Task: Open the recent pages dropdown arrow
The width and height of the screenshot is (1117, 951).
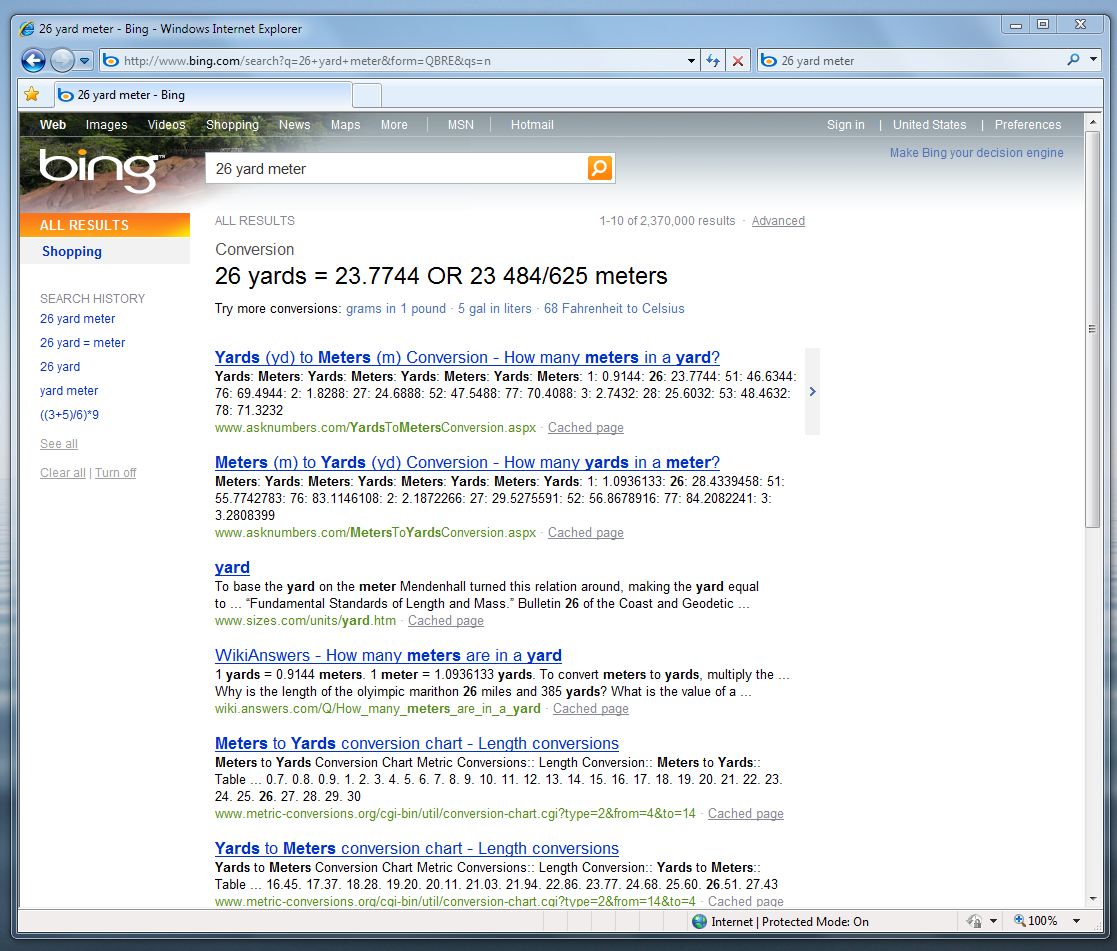Action: (85, 61)
